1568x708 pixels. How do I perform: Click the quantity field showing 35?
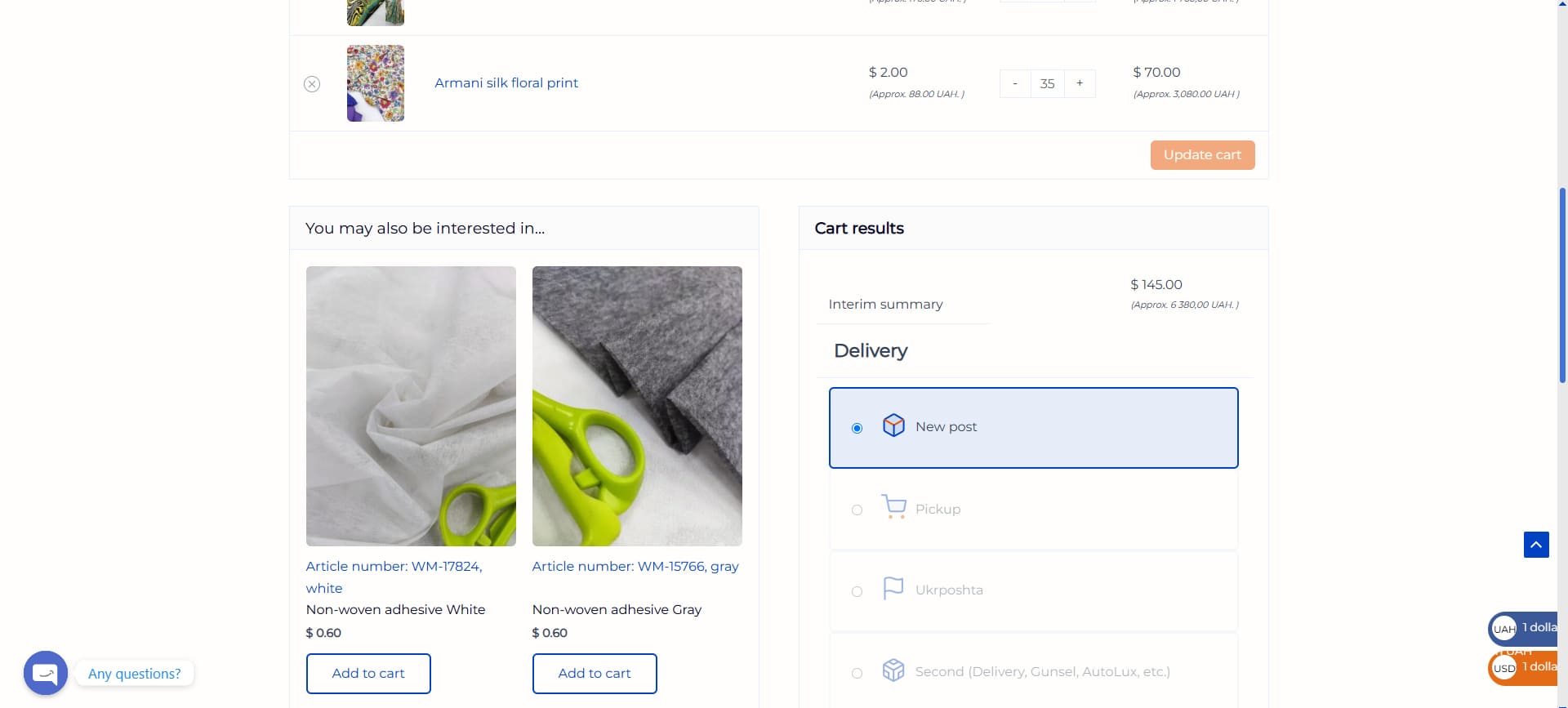tap(1048, 83)
